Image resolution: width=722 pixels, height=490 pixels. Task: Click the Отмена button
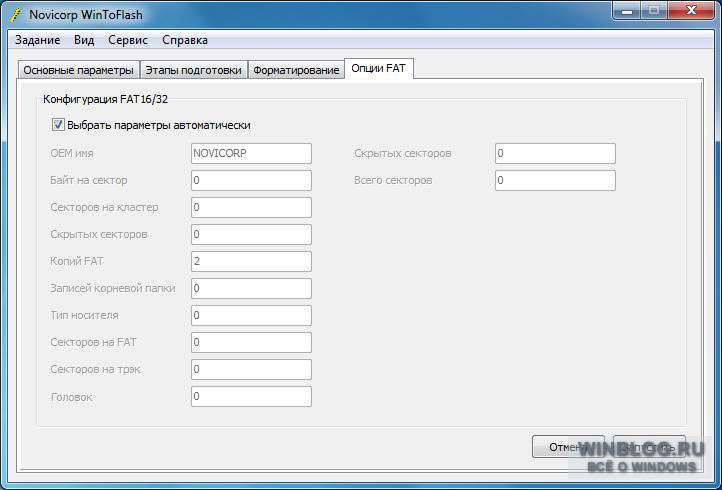[x=568, y=447]
